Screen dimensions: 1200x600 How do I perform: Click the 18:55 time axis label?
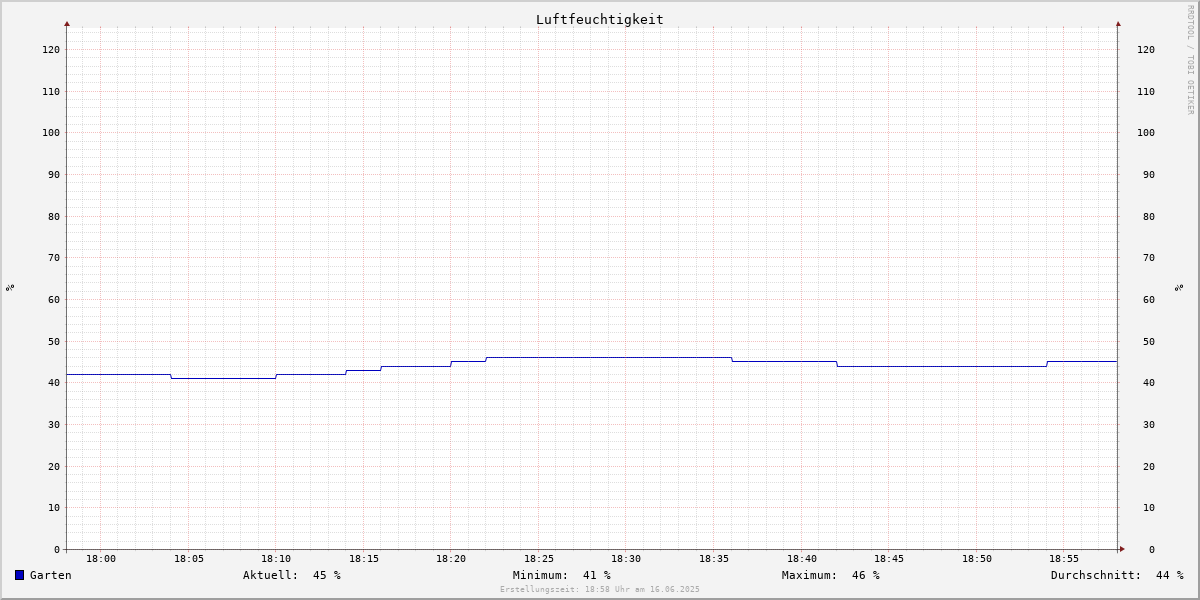1064,559
